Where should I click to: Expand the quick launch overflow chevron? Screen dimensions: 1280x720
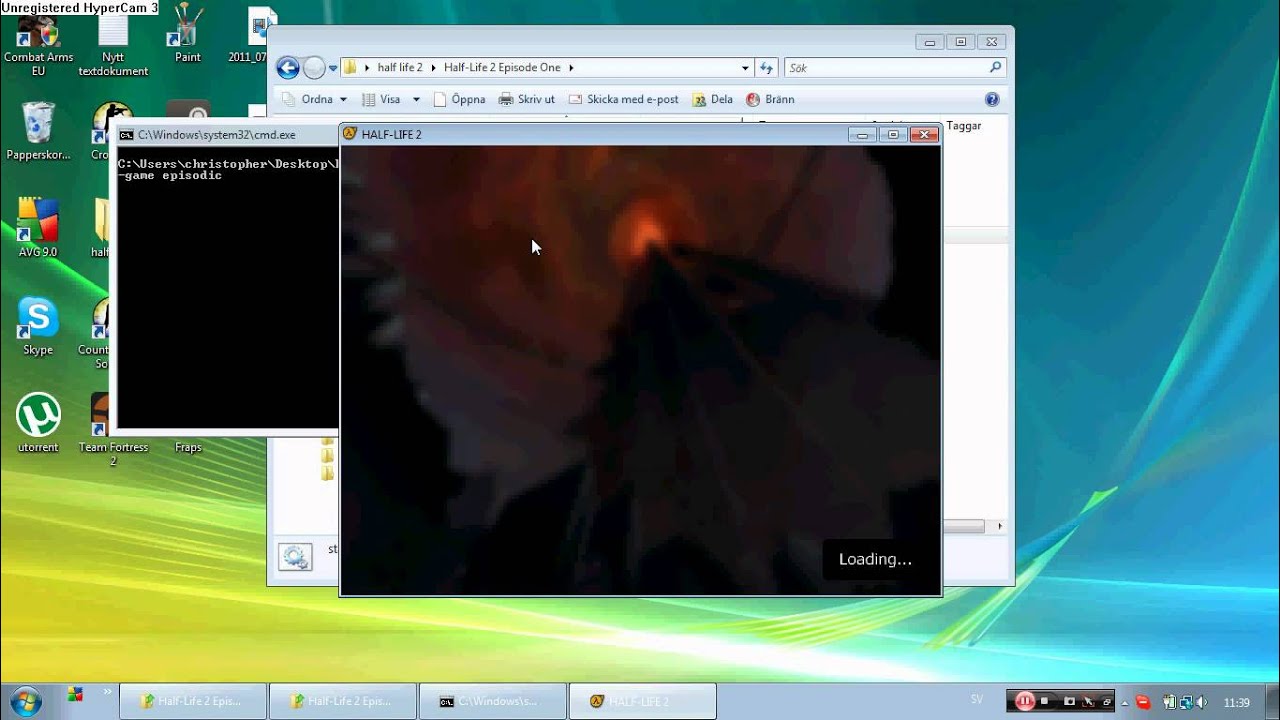coord(107,691)
